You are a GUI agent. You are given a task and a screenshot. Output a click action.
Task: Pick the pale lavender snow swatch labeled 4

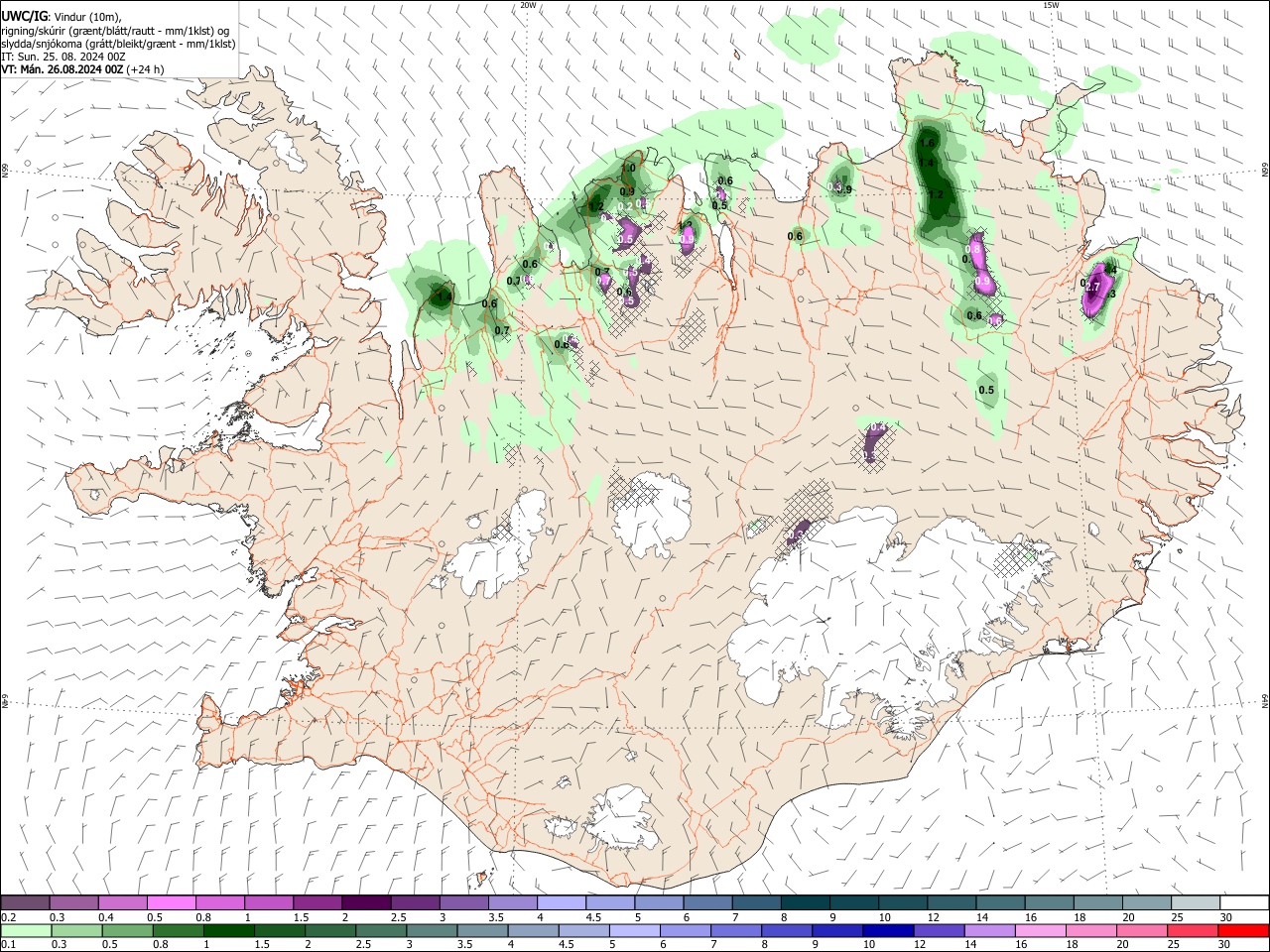pos(562,903)
